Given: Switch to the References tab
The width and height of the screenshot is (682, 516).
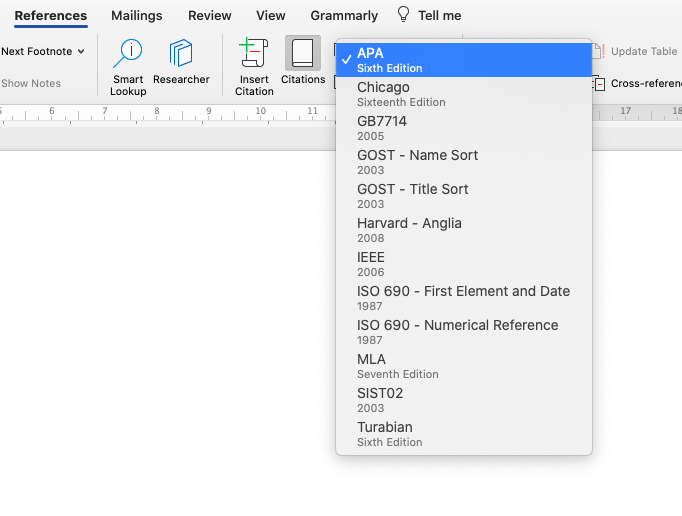Looking at the screenshot, I should [51, 16].
